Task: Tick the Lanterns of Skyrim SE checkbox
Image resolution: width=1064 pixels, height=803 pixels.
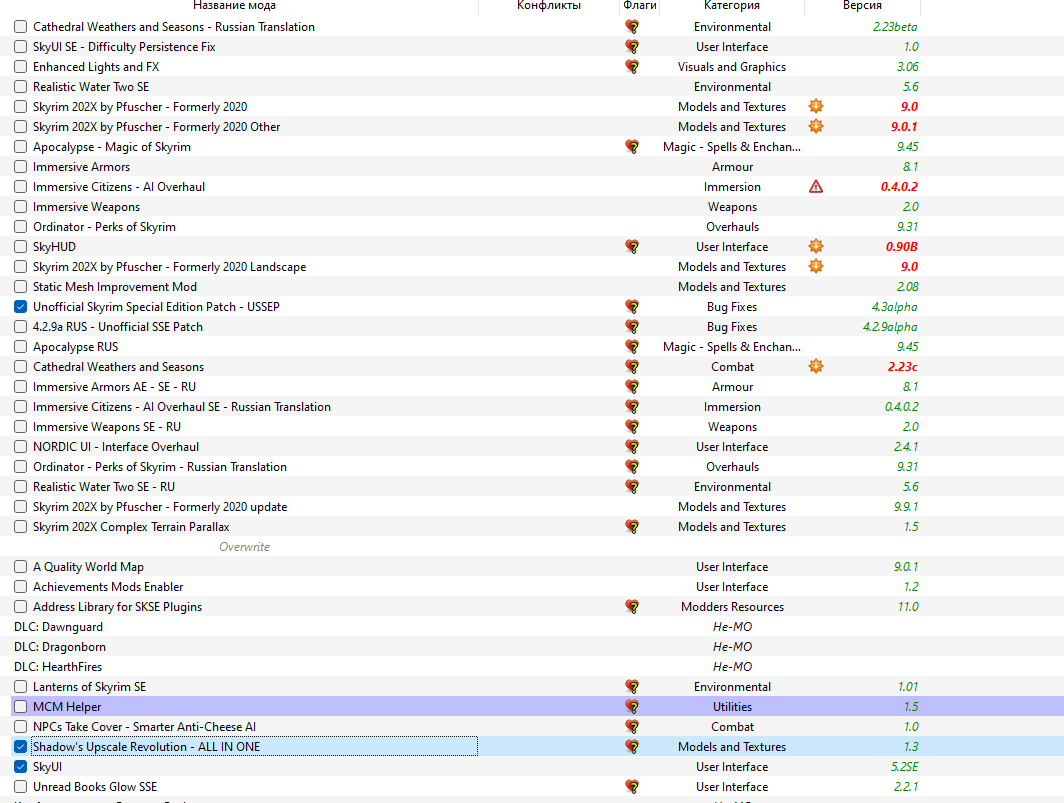Action: tap(20, 687)
